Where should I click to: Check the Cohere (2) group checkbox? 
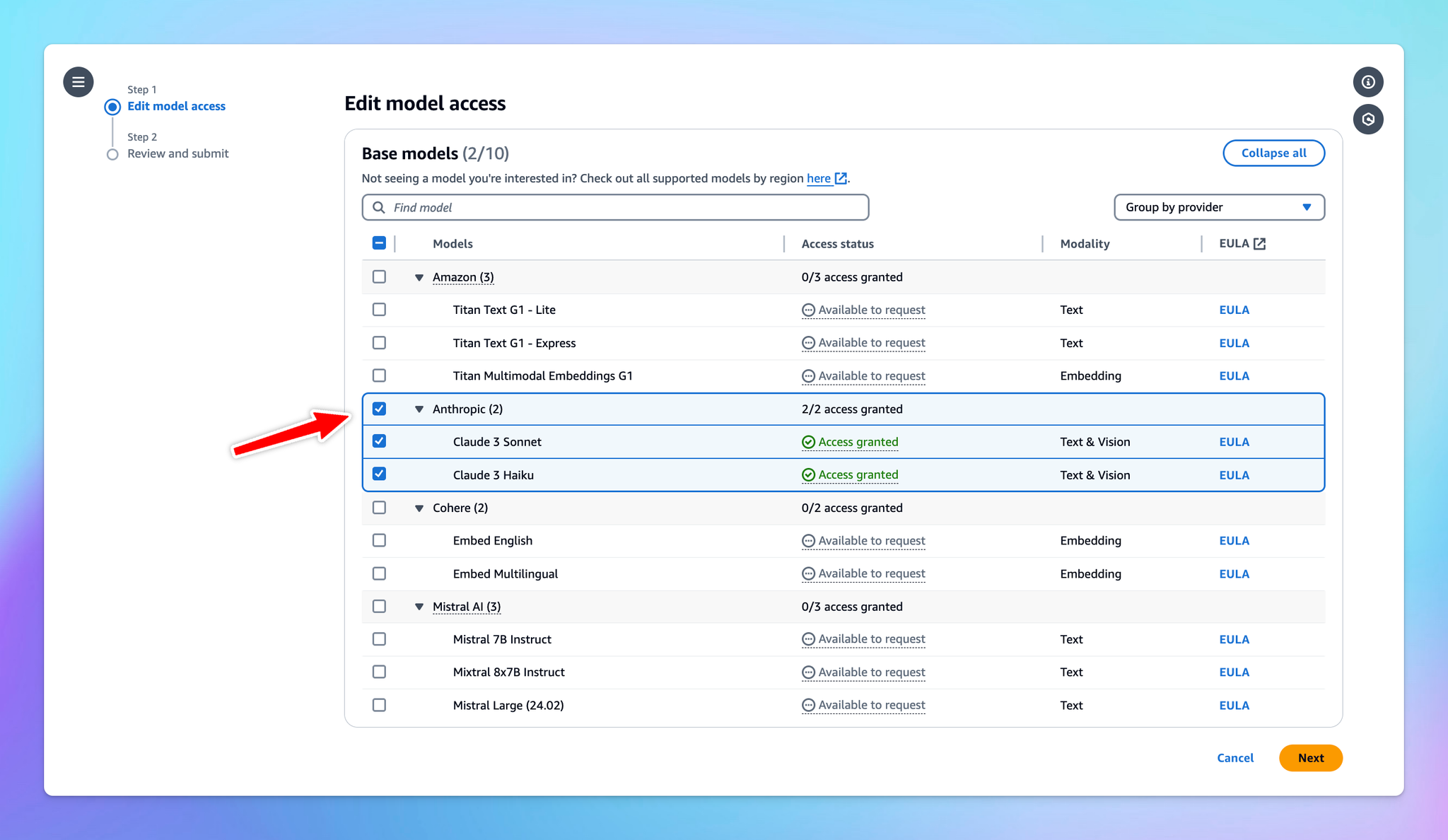pos(379,508)
